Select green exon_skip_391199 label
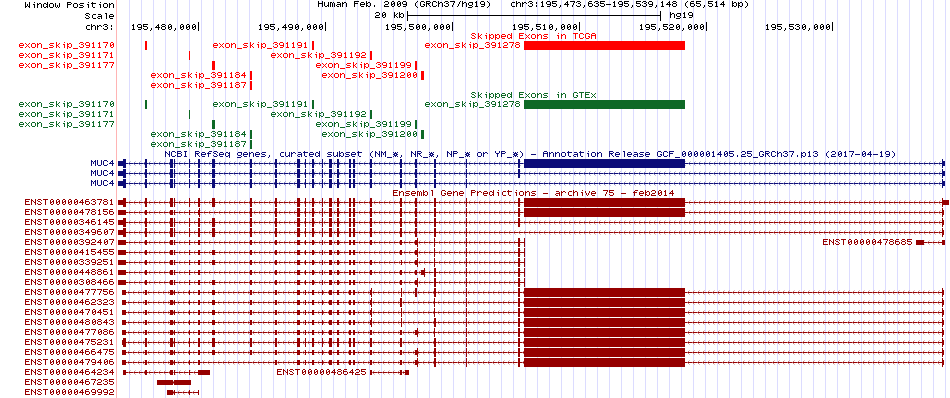Viewport: 950px width, 398px height. pos(364,124)
